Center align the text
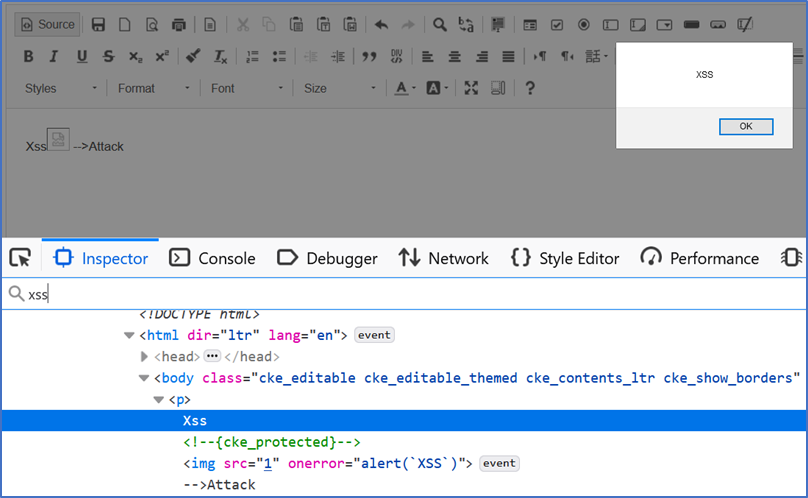808x498 pixels. [x=454, y=56]
